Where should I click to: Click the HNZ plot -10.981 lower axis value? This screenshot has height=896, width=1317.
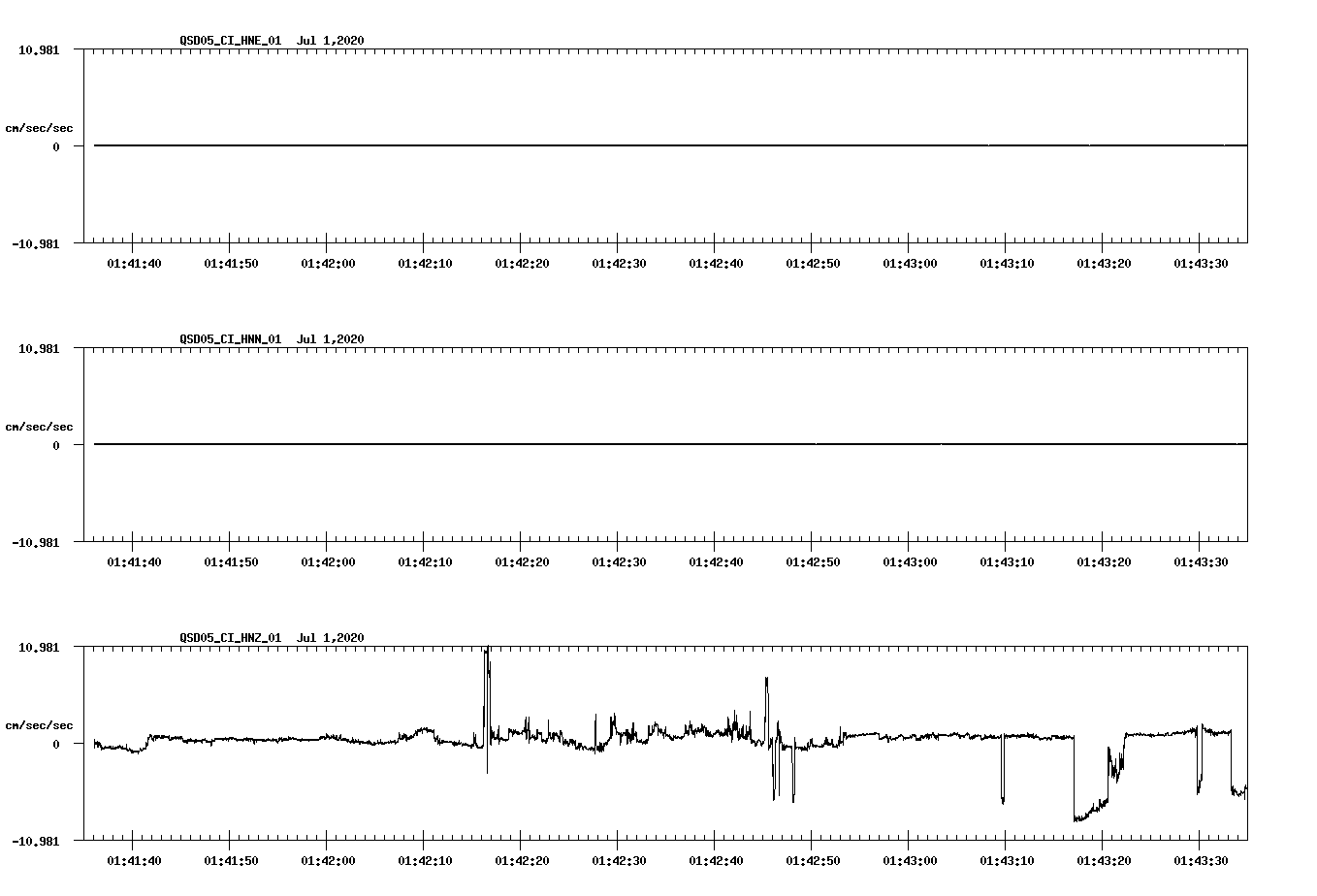pyautogui.click(x=35, y=841)
